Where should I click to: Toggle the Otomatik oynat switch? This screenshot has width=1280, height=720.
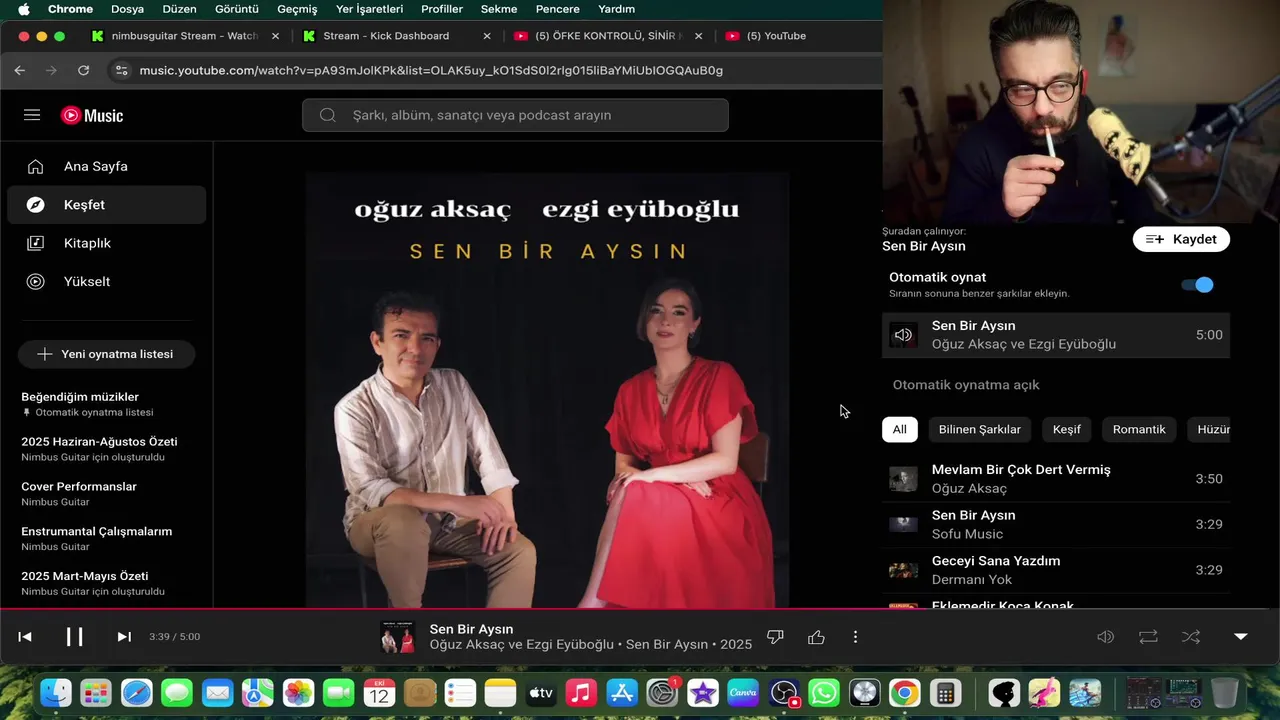pos(1197,285)
